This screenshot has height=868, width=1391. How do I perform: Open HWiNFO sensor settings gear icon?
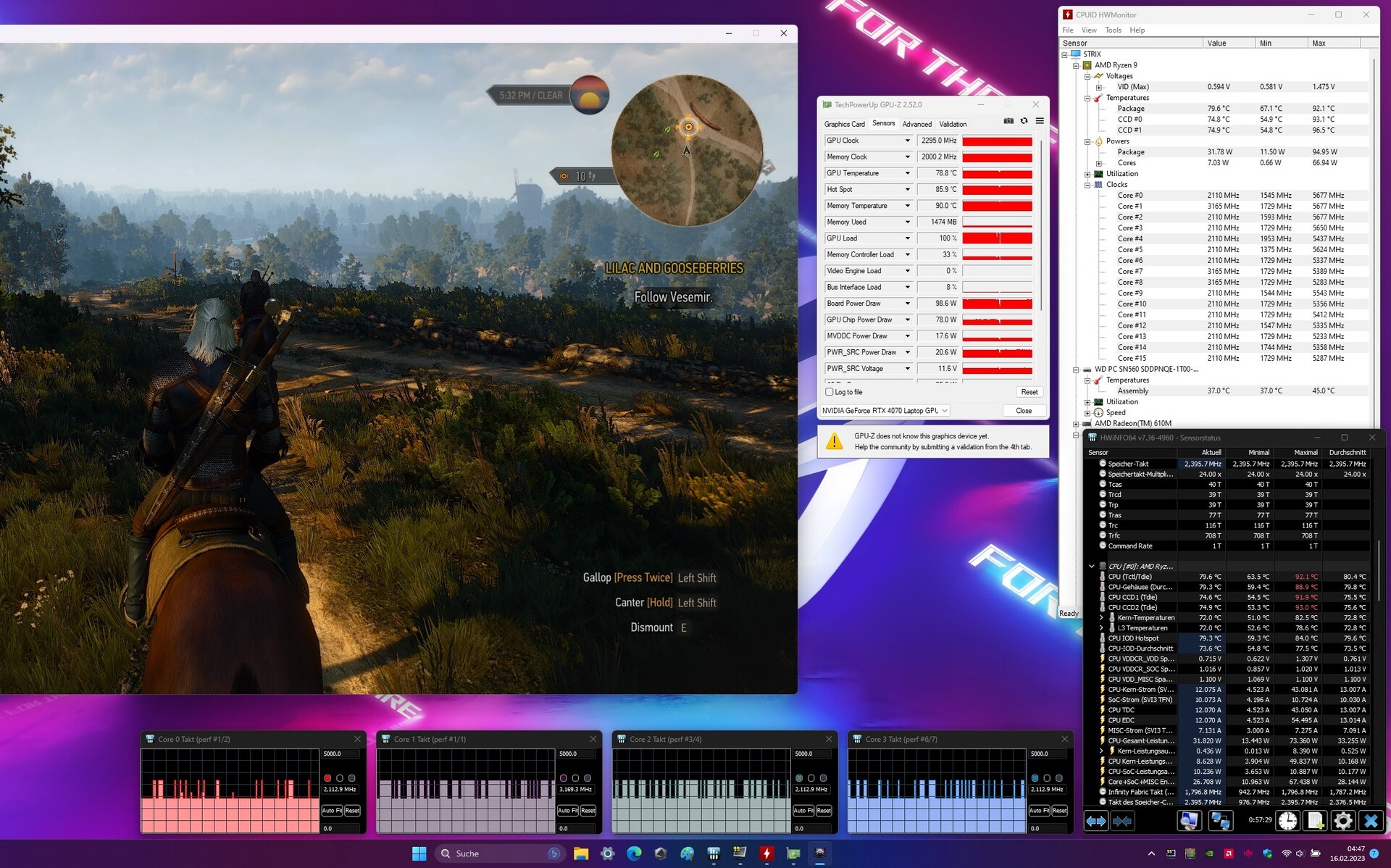[x=1342, y=821]
